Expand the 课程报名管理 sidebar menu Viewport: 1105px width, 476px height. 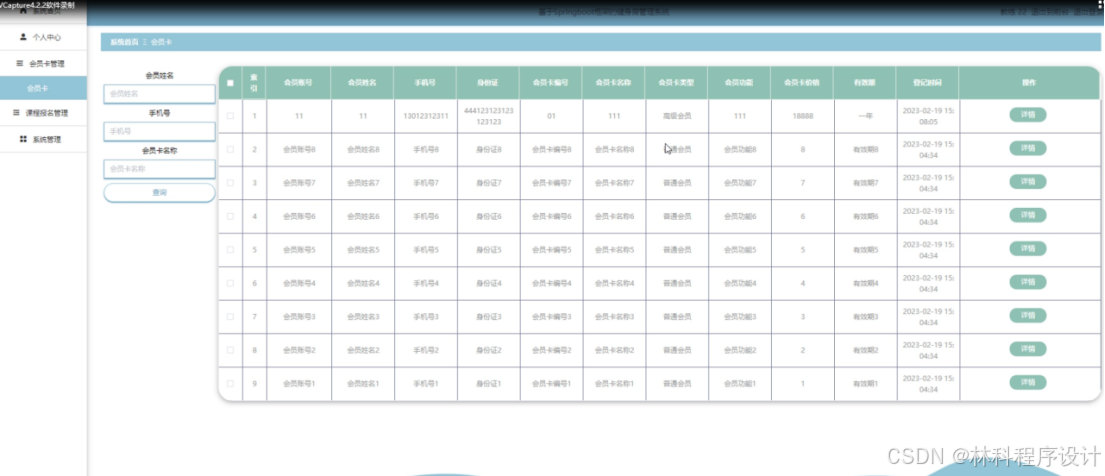click(43, 113)
